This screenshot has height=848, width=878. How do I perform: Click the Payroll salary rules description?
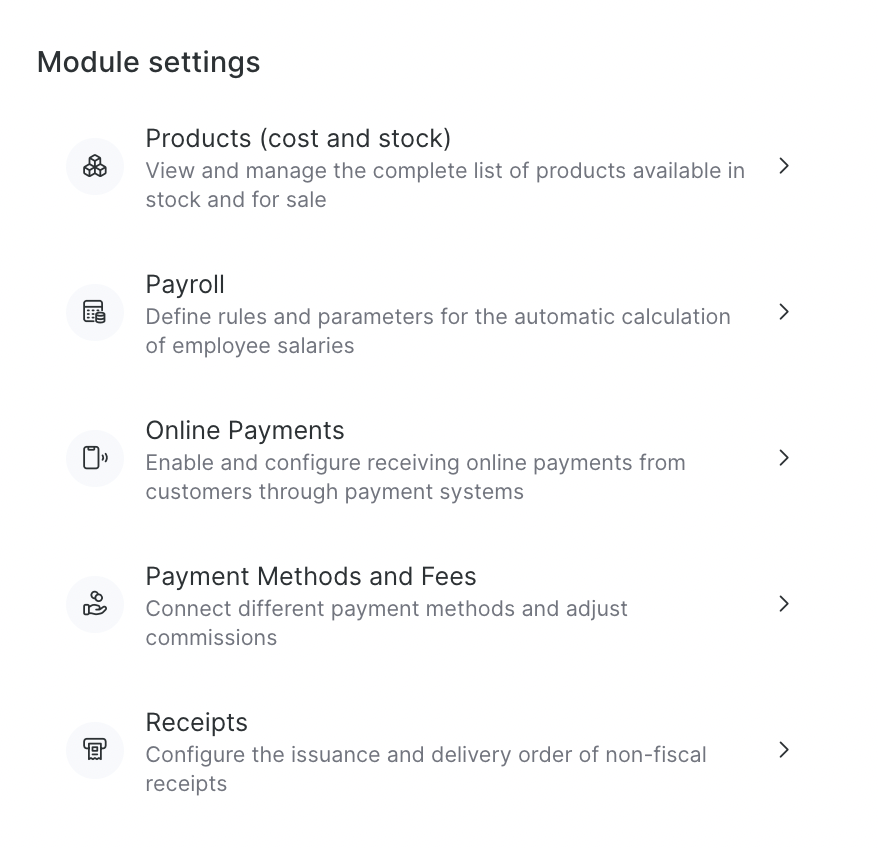coord(438,331)
